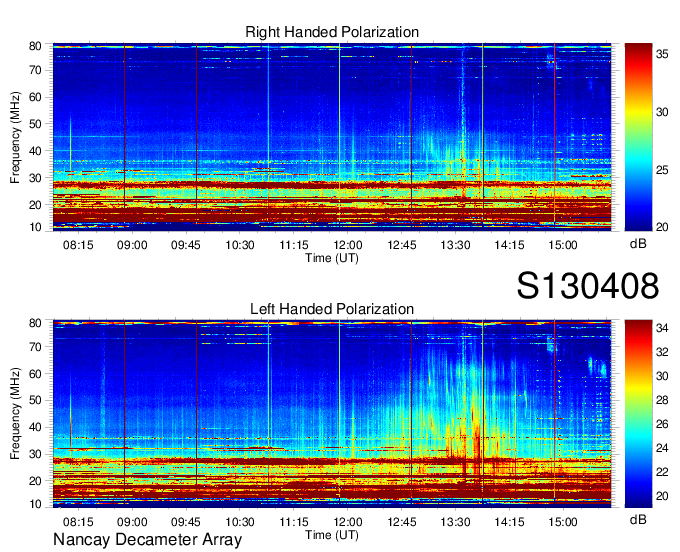Click the 10 MHz tick on Right Handed plot
680x552 pixels.
pyautogui.click(x=35, y=227)
